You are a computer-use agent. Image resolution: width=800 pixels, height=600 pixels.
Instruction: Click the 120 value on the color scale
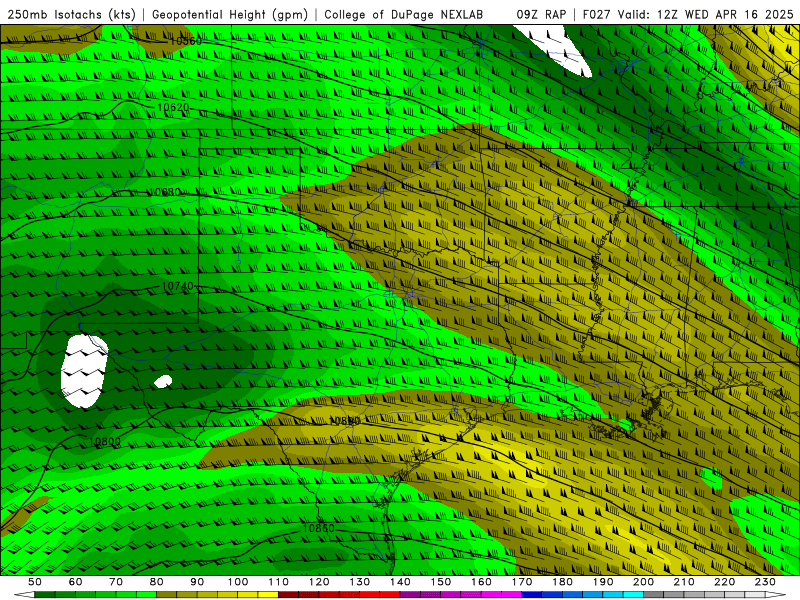point(319,582)
